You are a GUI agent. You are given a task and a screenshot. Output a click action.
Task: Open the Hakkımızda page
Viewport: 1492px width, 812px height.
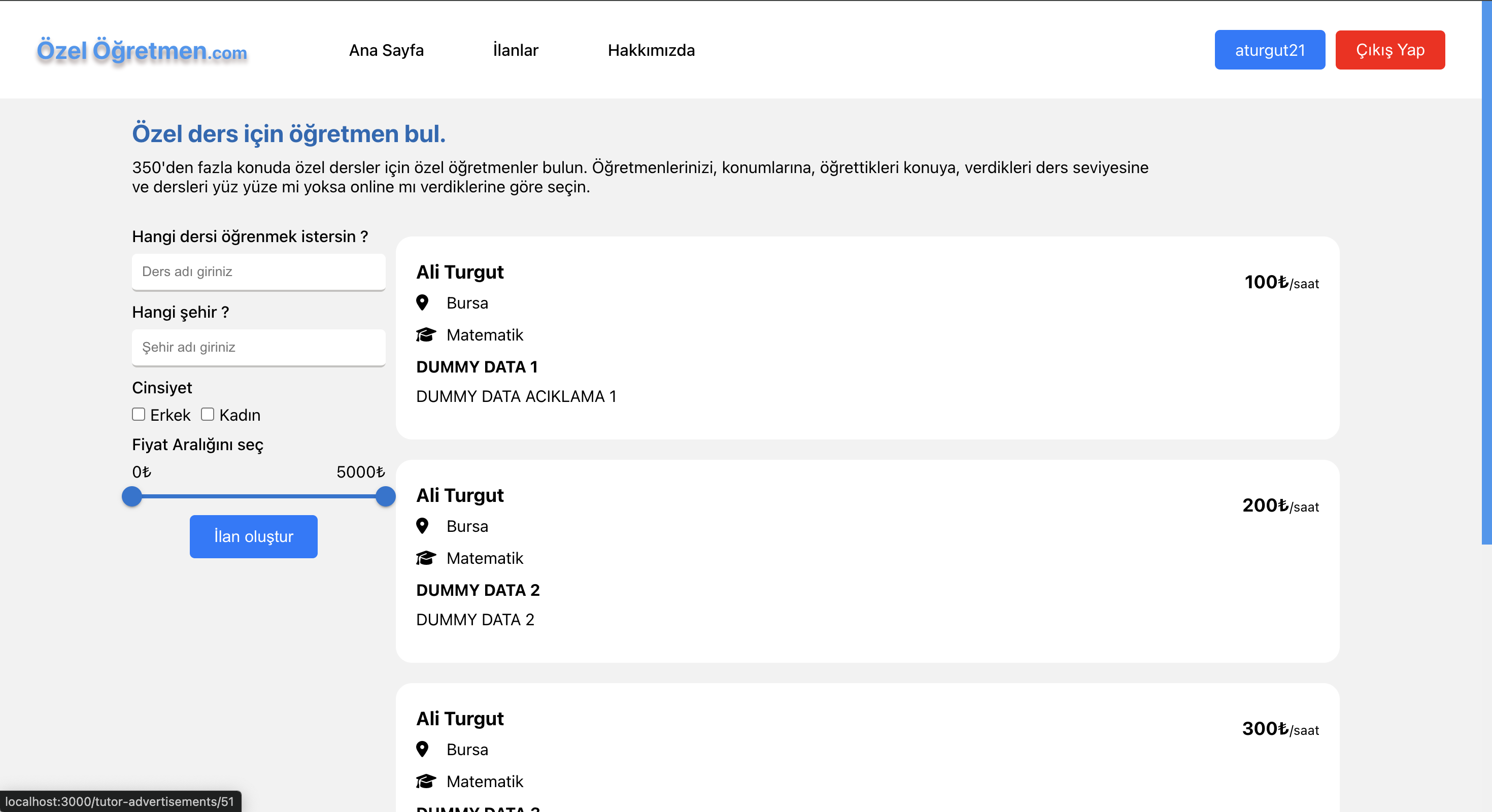[651, 50]
